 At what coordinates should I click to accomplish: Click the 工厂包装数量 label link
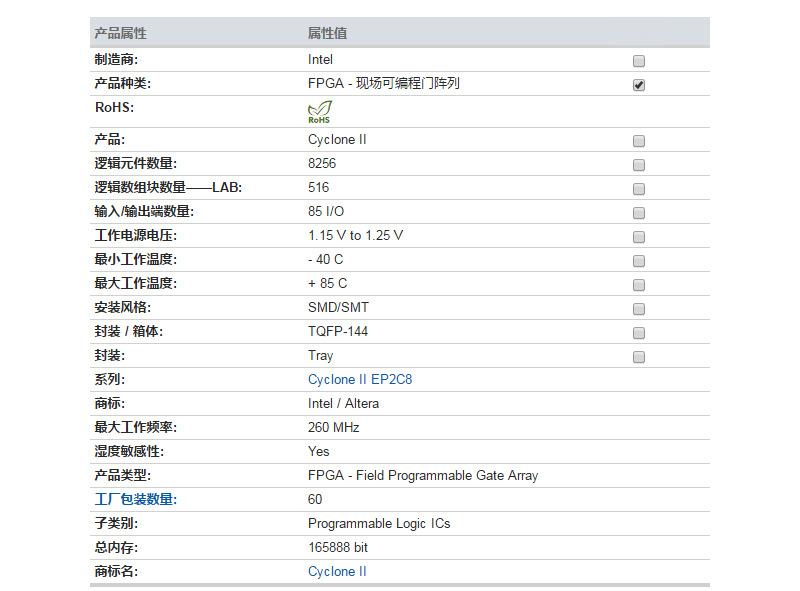tap(135, 500)
